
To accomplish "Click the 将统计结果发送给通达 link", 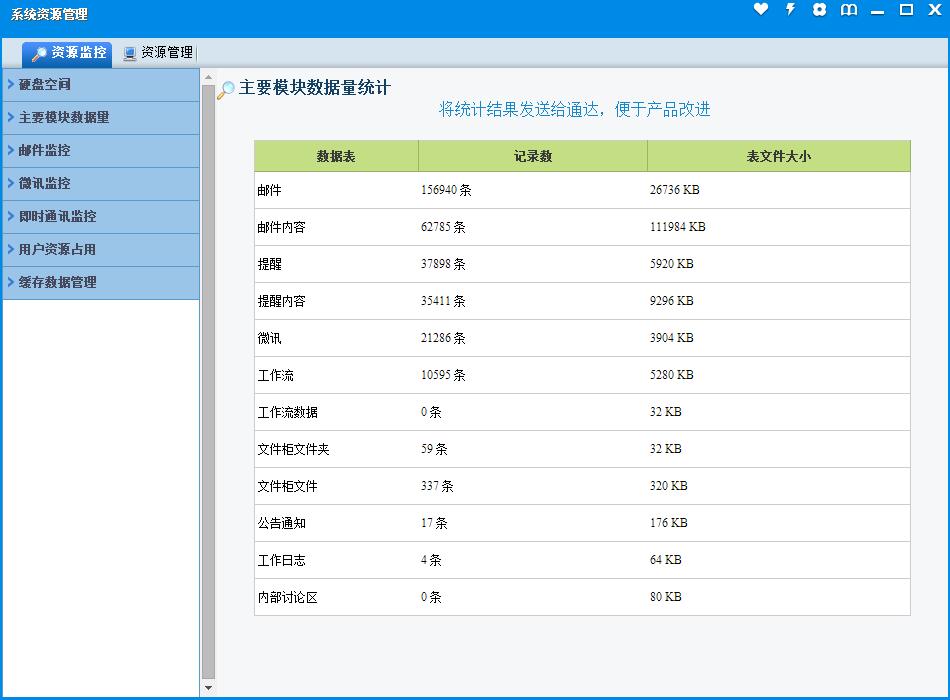I will (x=574, y=110).
